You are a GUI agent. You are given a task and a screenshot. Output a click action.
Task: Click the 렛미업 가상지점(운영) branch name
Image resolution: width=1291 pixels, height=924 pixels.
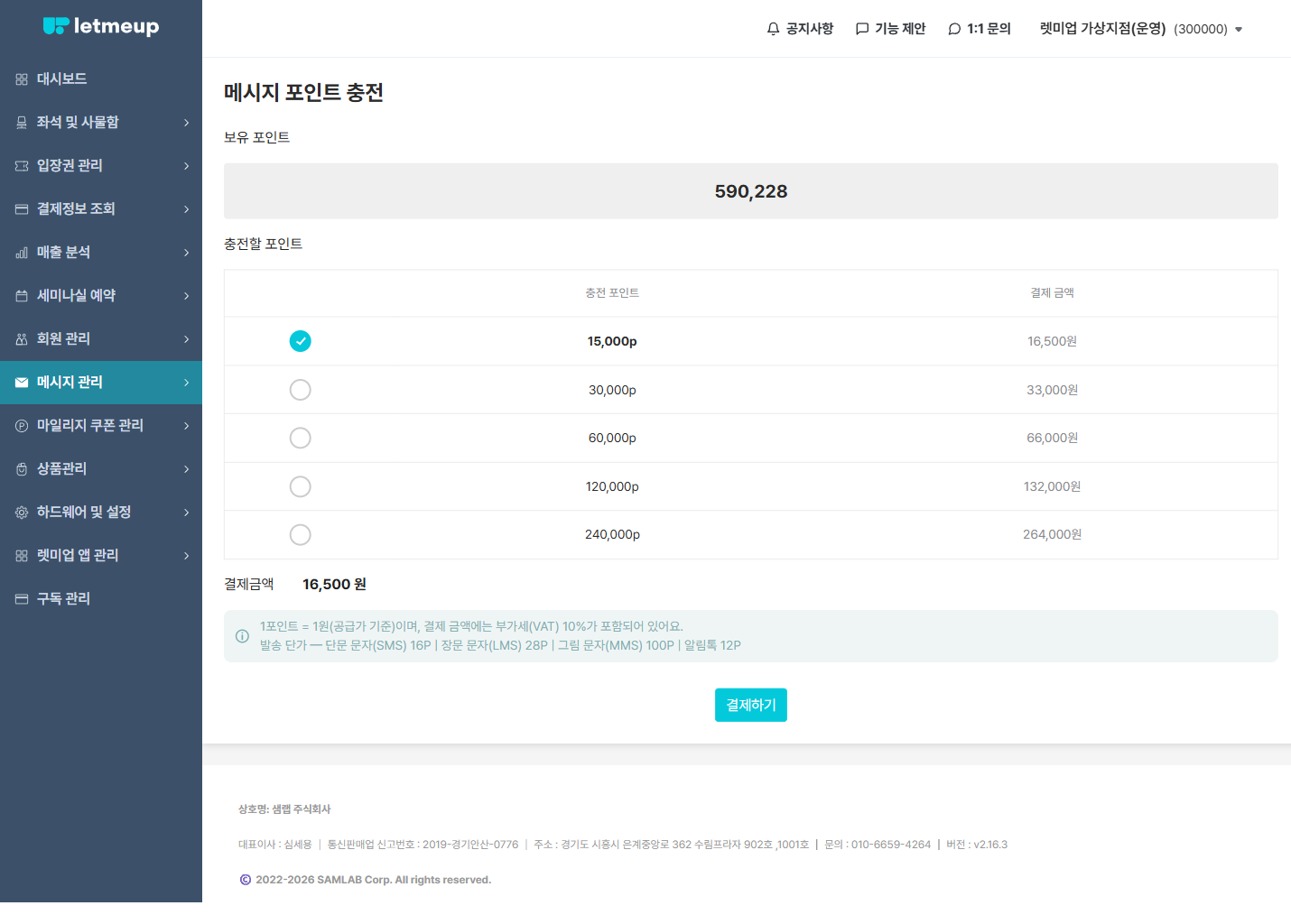pos(1102,29)
